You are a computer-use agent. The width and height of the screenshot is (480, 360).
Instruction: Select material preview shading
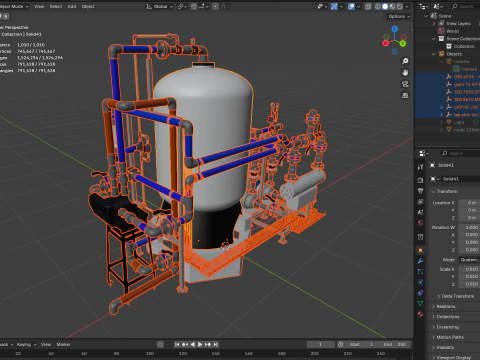[x=392, y=6]
